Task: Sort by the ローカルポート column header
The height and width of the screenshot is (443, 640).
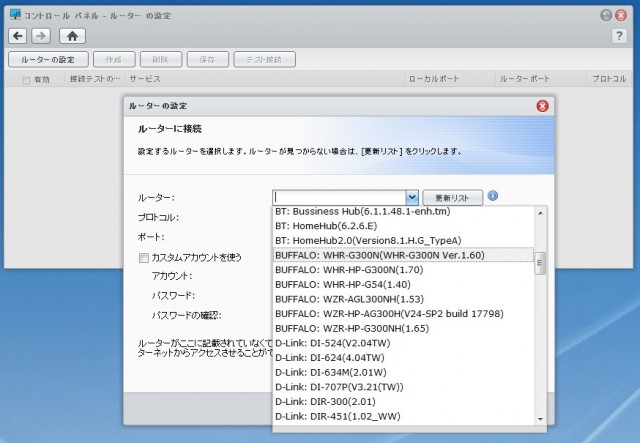Action: click(449, 79)
